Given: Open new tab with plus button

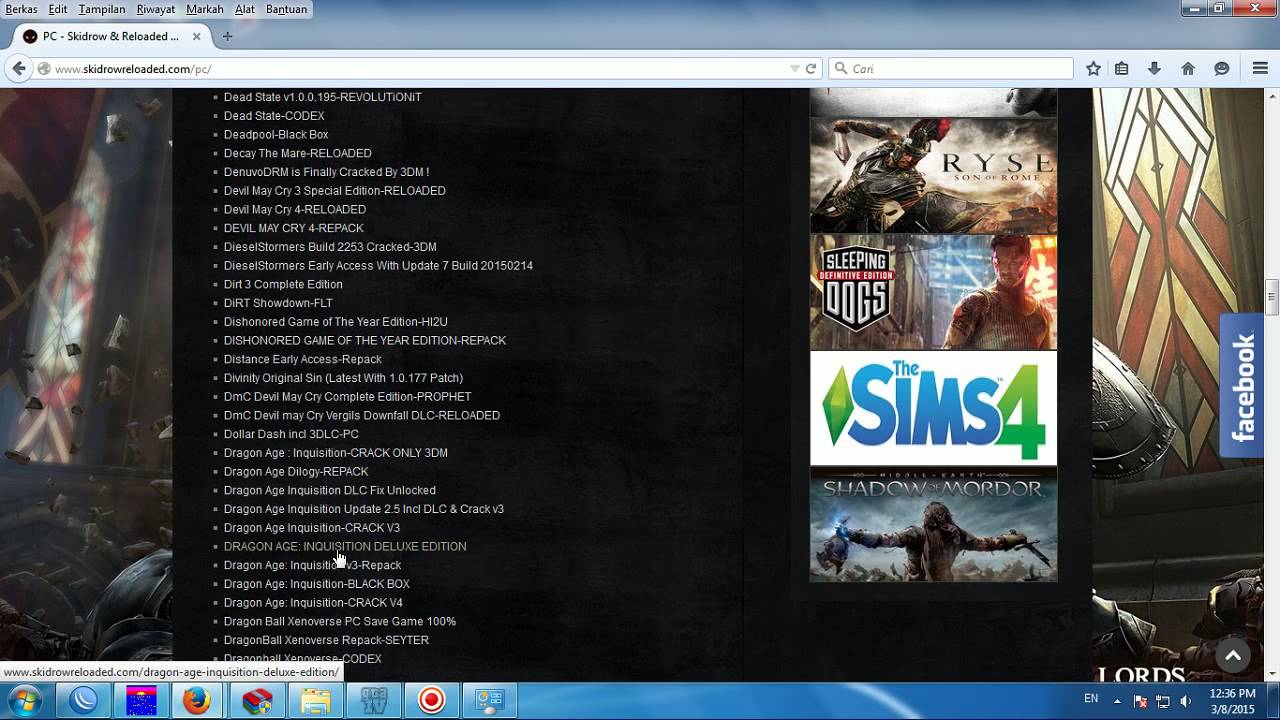Looking at the screenshot, I should point(227,36).
